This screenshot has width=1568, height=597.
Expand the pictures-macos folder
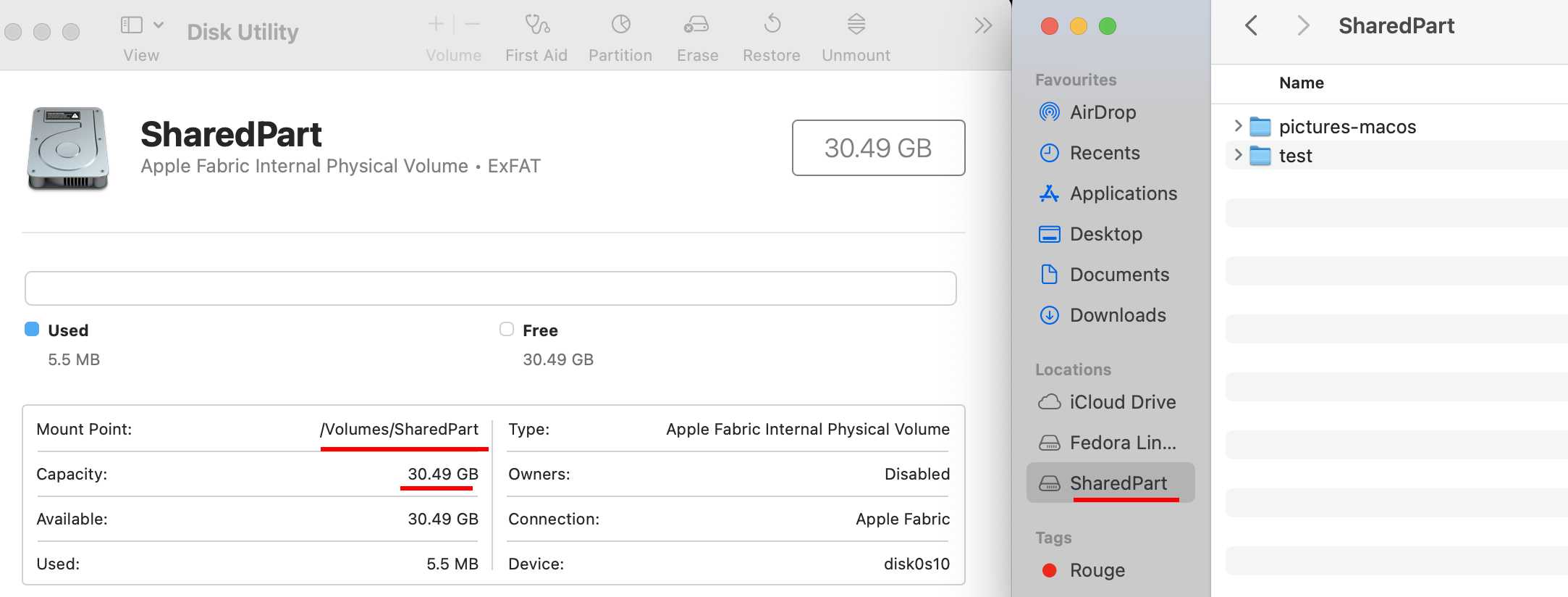pos(1238,126)
